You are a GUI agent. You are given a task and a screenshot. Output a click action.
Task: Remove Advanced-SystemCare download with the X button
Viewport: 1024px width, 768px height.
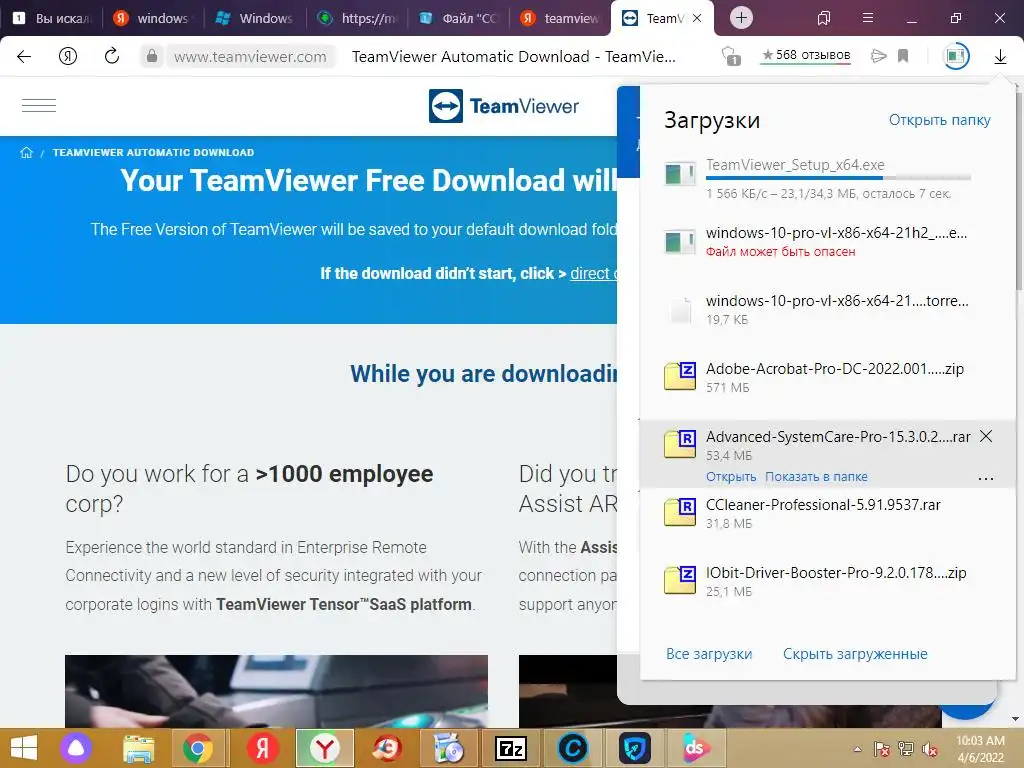pyautogui.click(x=986, y=436)
